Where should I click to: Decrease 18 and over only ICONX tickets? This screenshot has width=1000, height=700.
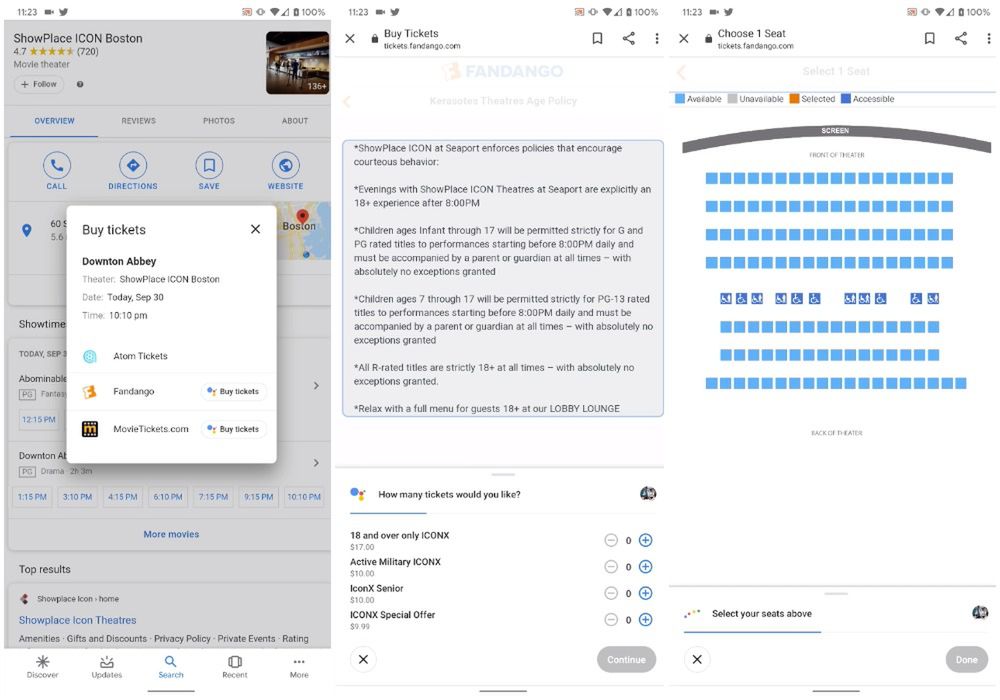coord(611,540)
